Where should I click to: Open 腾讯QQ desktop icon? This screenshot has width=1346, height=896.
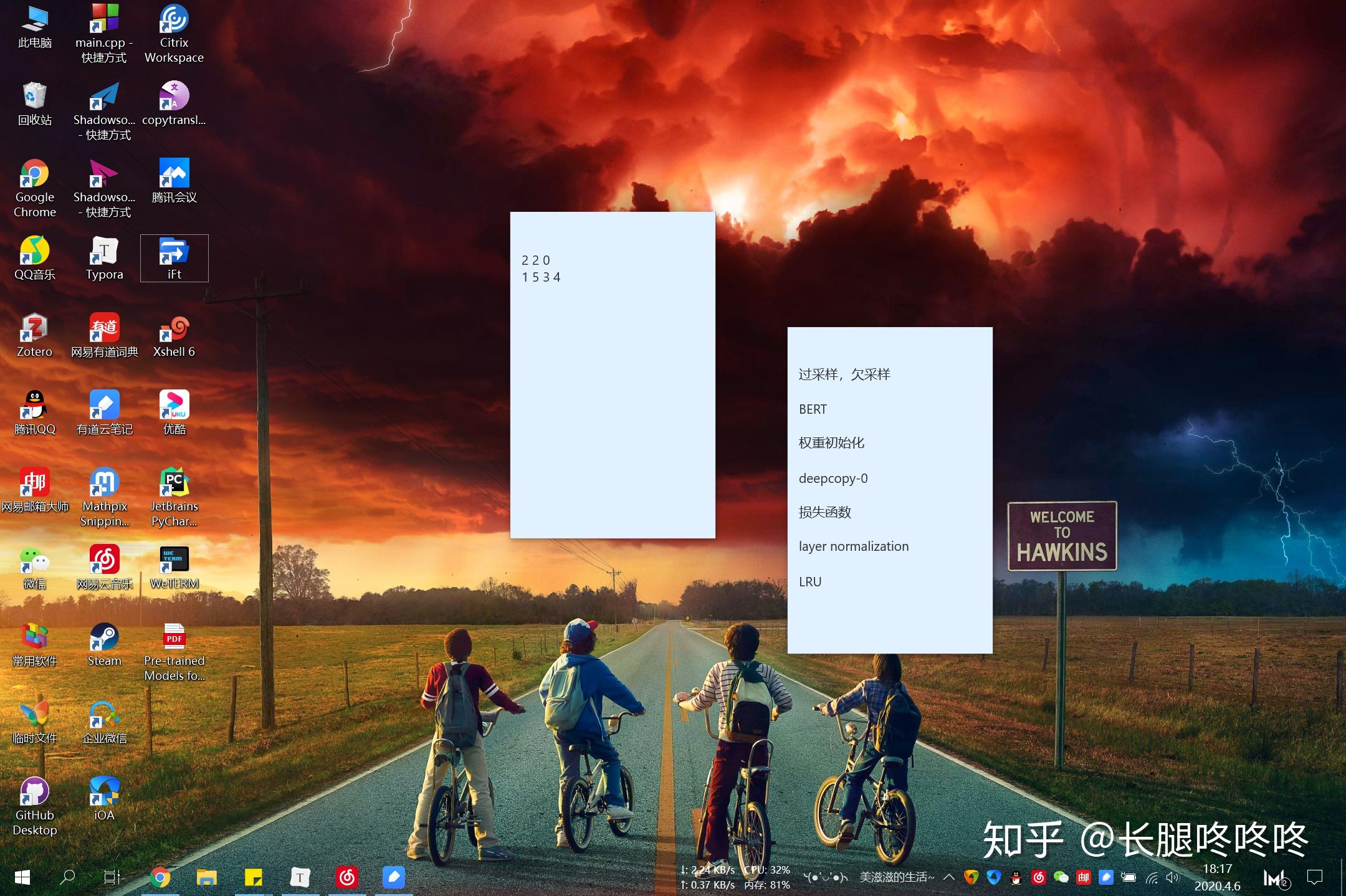click(35, 413)
